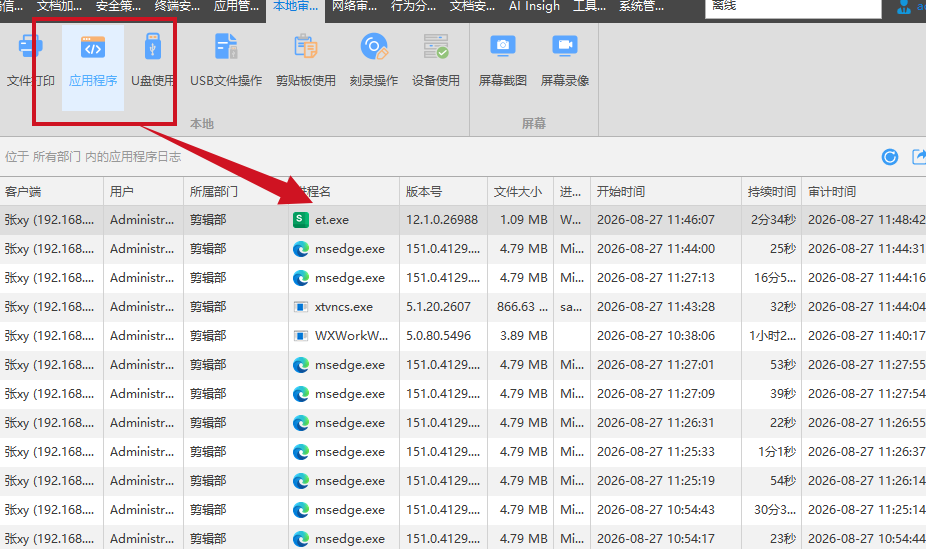The height and width of the screenshot is (549, 926).
Task: Click the Edge icon in the 11:27:13 row
Action: [301, 278]
